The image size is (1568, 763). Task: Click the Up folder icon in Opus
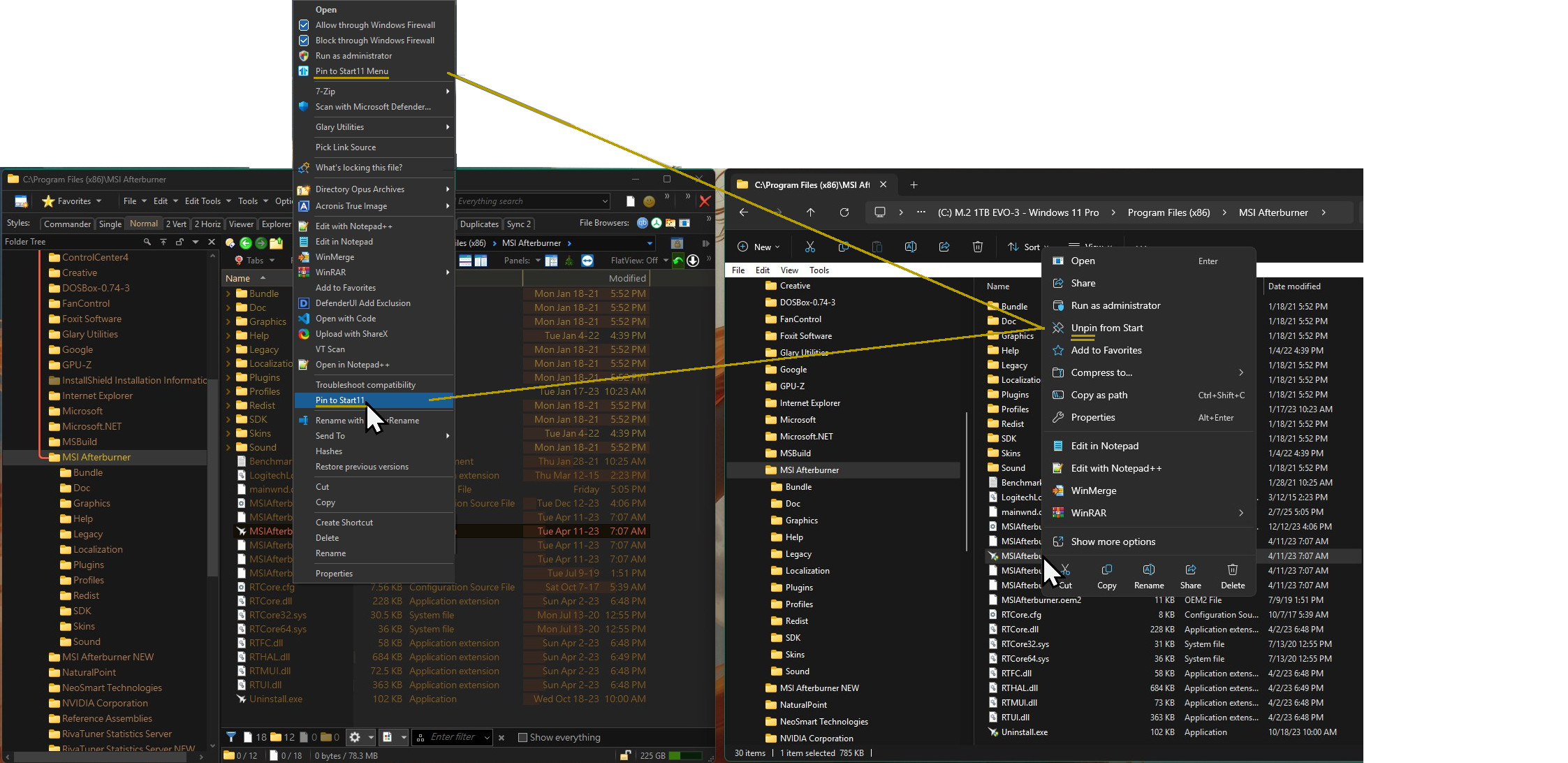[x=277, y=243]
